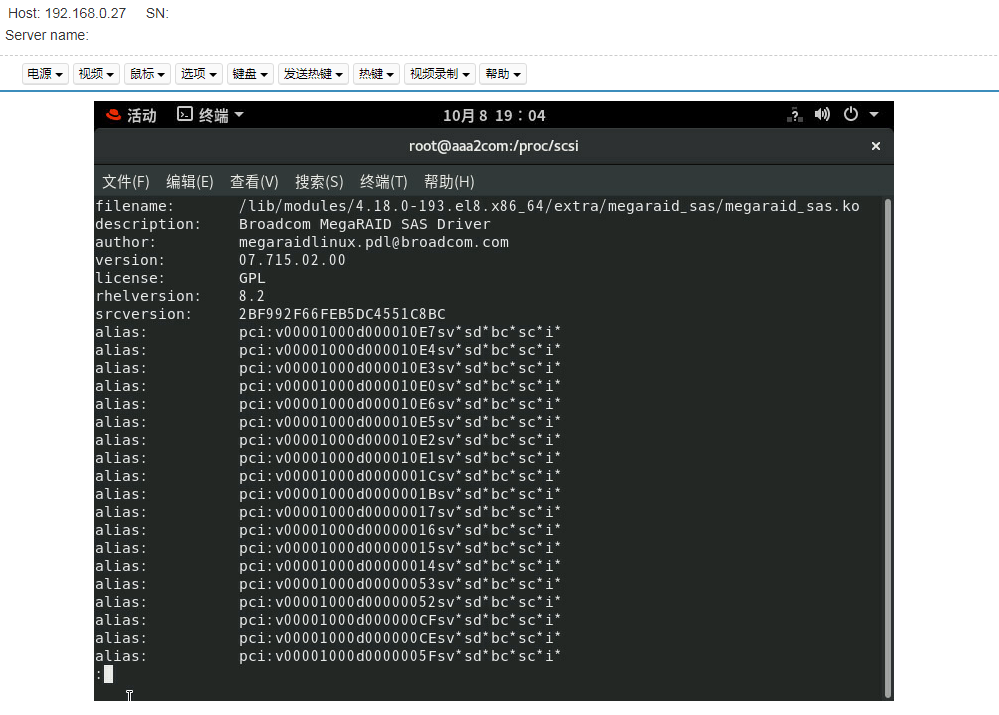Click the Red Hat logo icon
Screen dimensions: 999x715
113,115
